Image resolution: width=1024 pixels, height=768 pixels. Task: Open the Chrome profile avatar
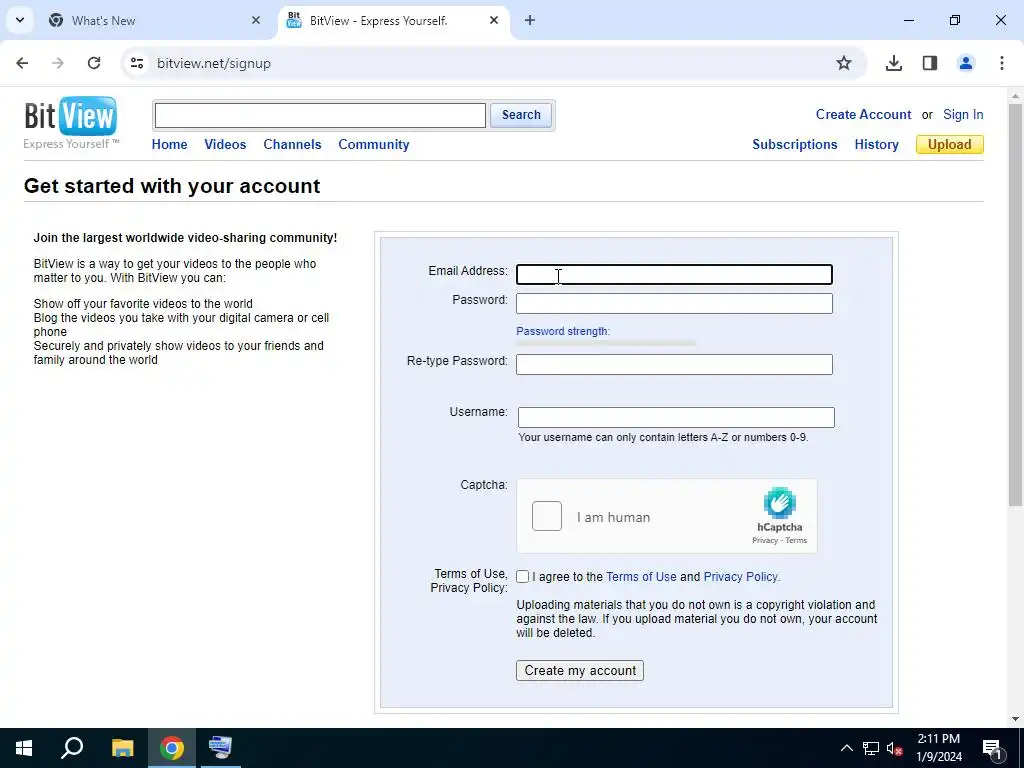coord(965,63)
